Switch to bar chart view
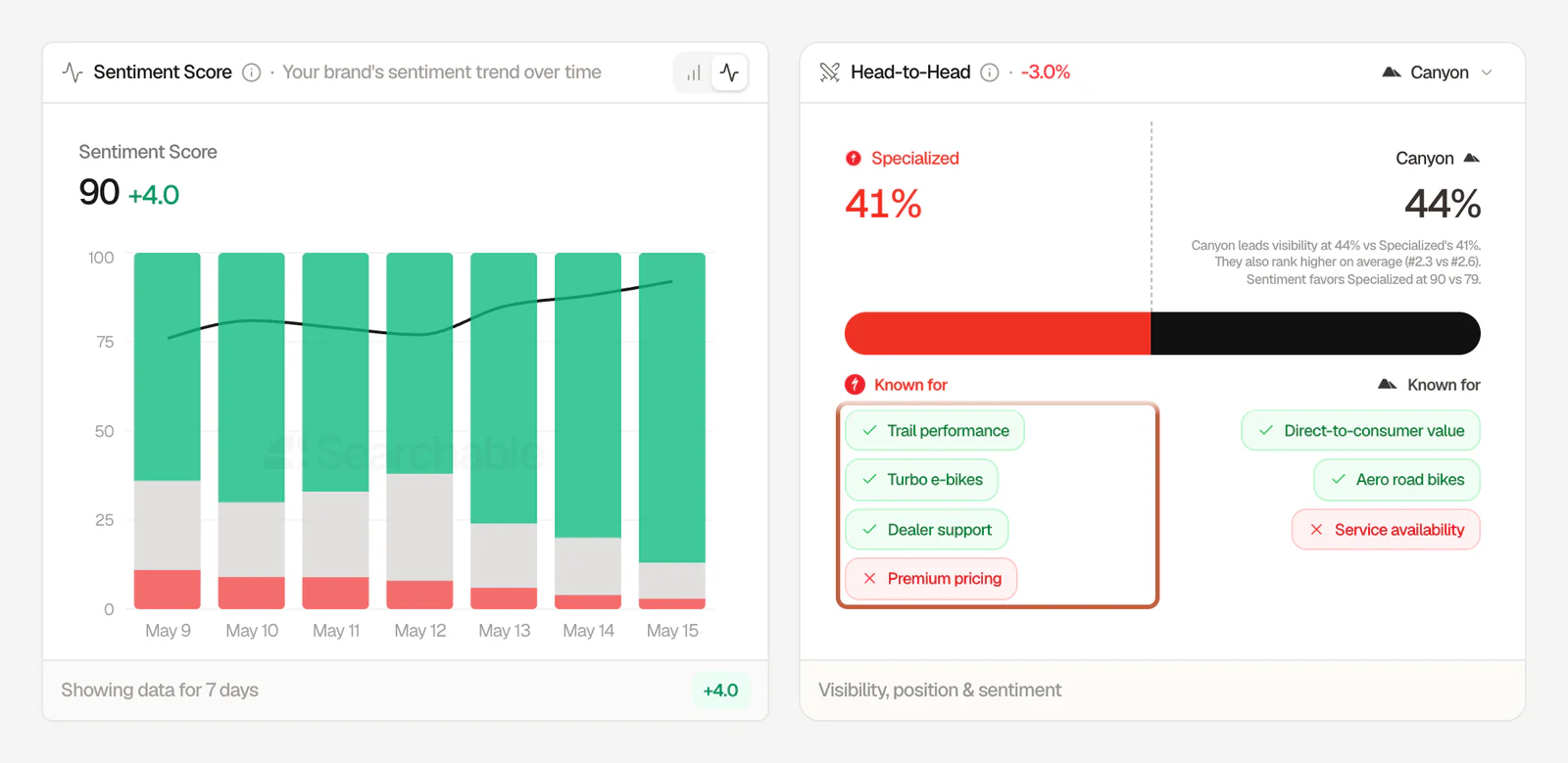Viewport: 1568px width, 763px height. [x=693, y=72]
